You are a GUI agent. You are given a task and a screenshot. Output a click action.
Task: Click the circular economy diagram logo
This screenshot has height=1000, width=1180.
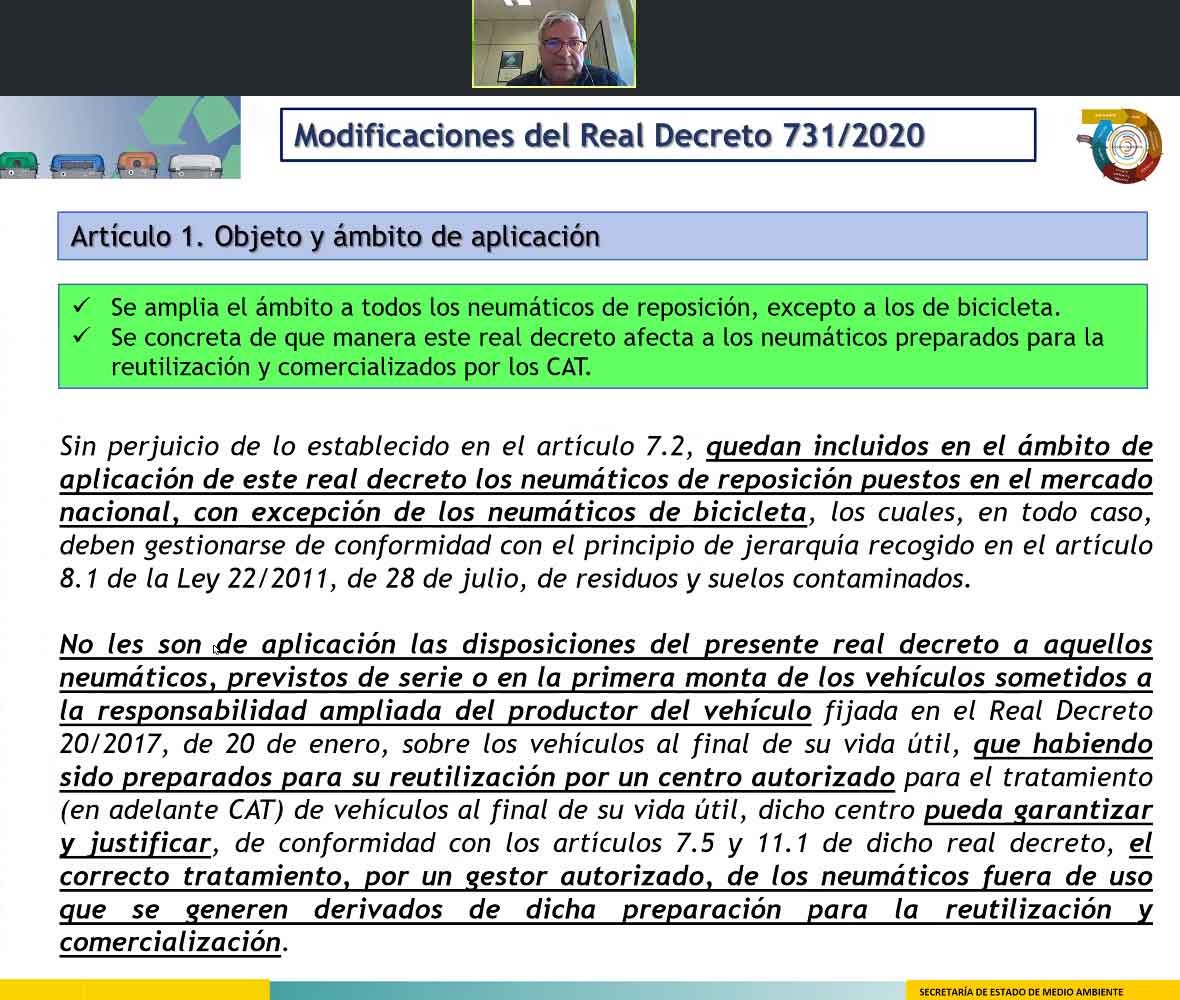coord(1121,146)
